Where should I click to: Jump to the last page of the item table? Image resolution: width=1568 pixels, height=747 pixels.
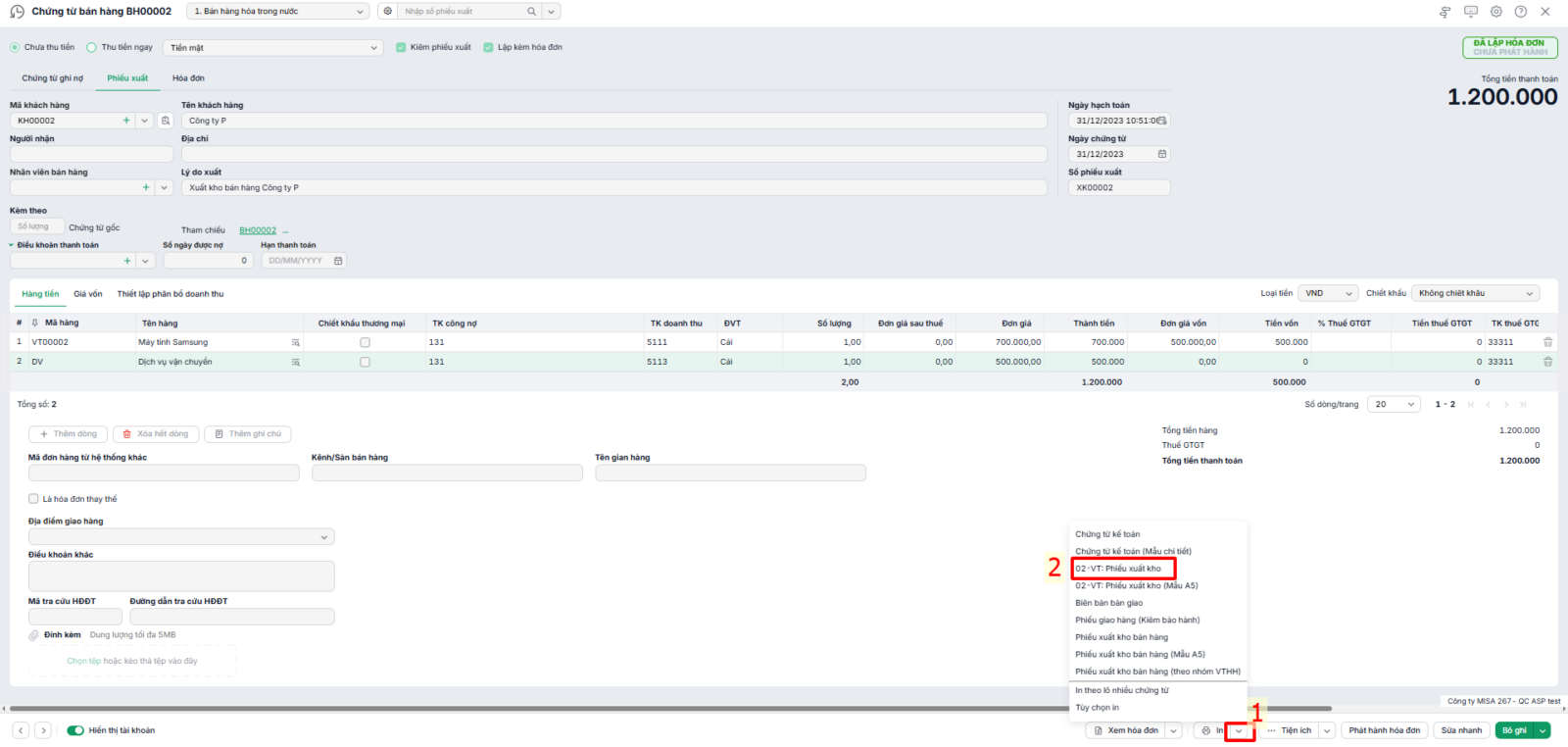pyautogui.click(x=1523, y=404)
